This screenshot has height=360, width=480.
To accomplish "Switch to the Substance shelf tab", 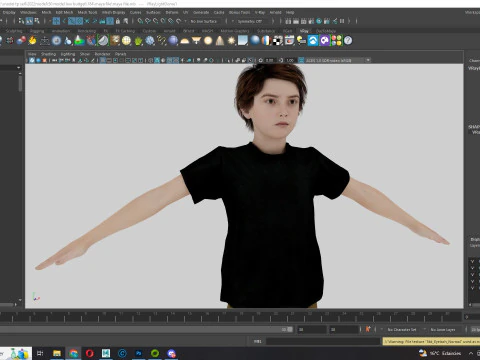I will pos(266,31).
